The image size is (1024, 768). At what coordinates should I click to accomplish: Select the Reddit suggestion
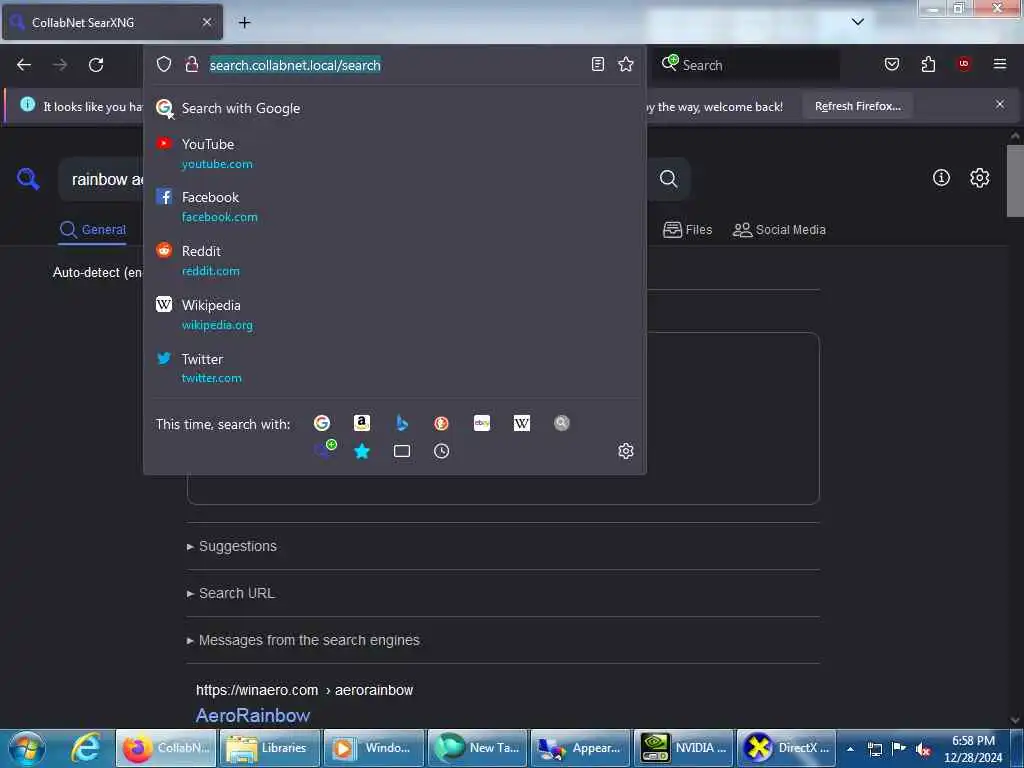click(x=394, y=261)
